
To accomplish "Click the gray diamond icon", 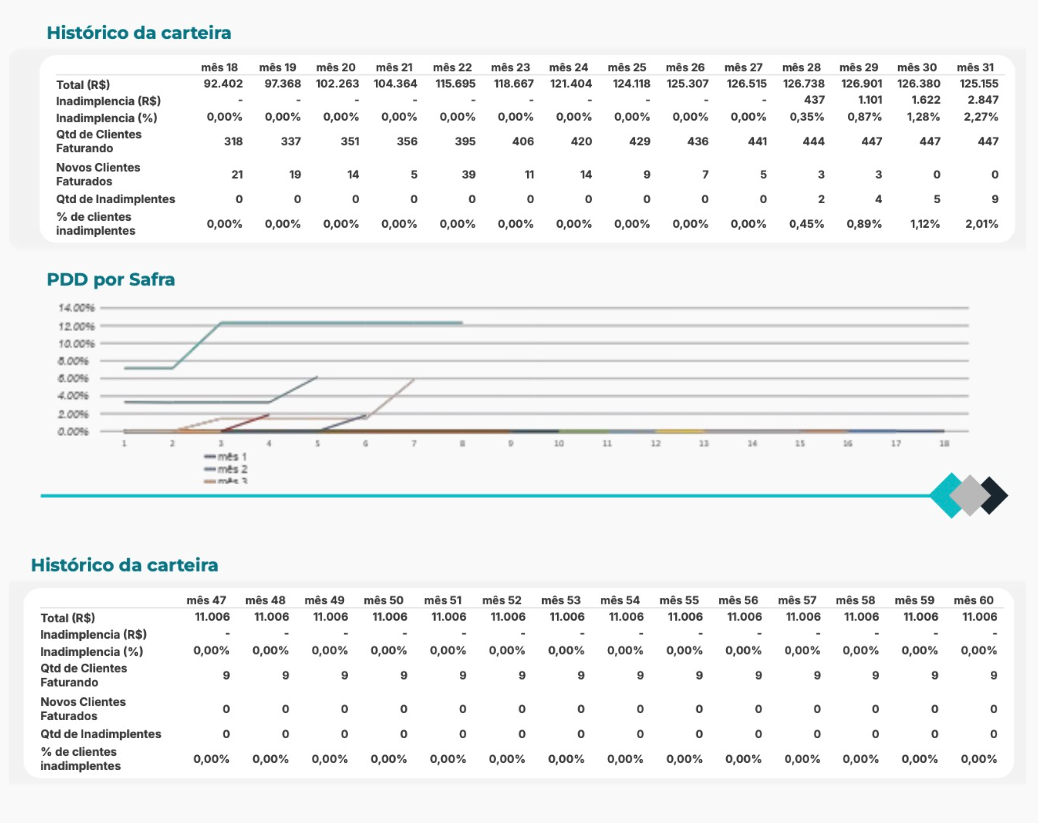I will pos(970,495).
